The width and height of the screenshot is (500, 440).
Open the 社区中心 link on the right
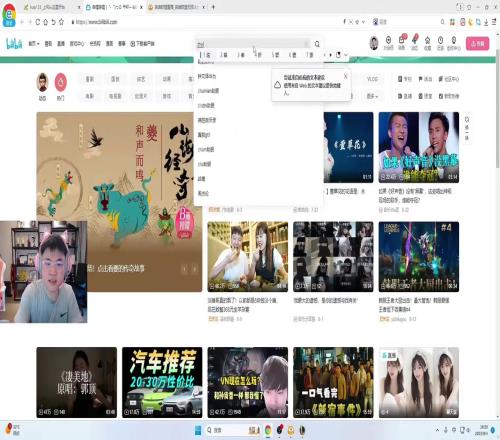pyautogui.click(x=449, y=79)
